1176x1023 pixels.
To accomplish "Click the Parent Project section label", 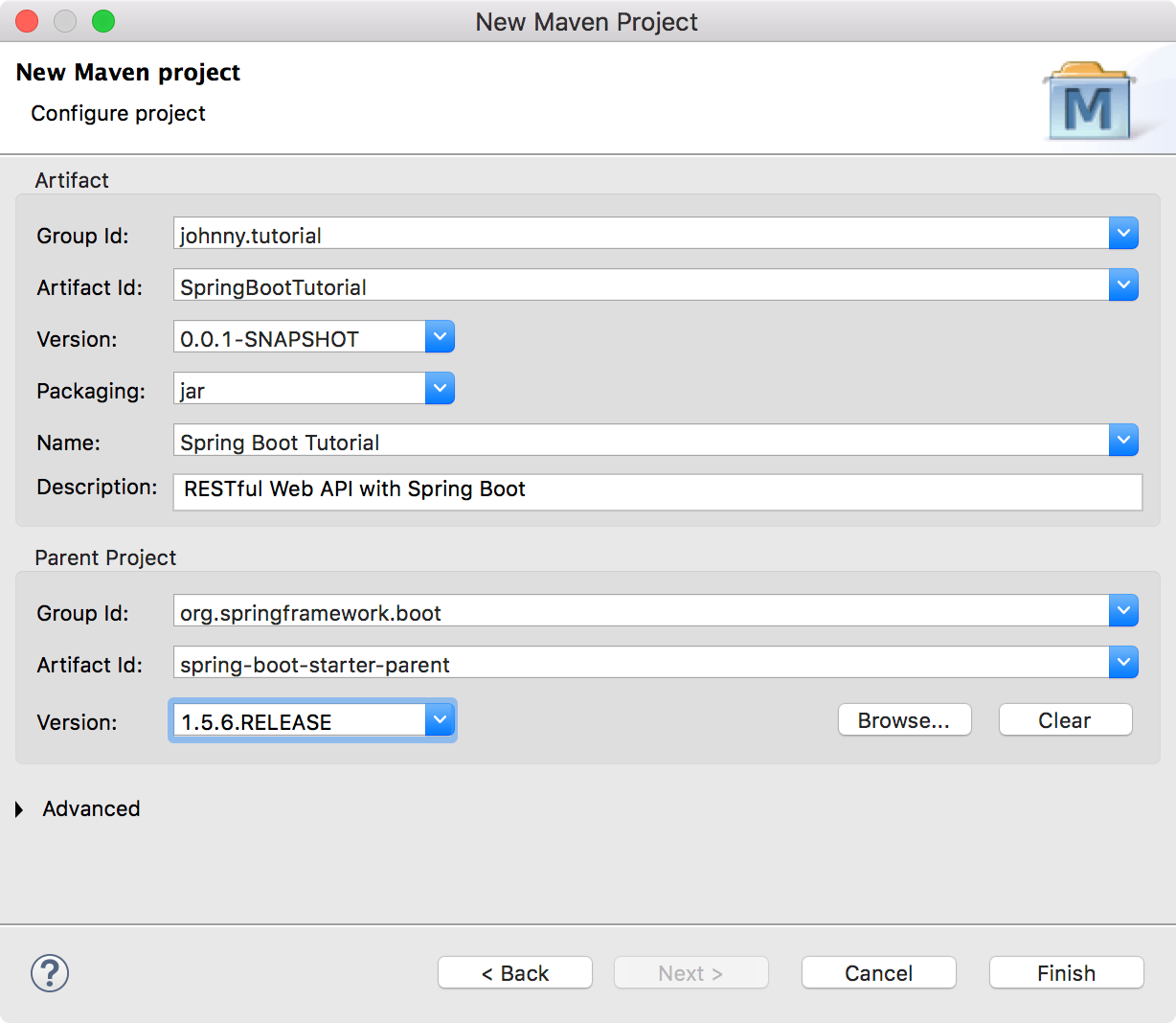I will click(x=105, y=557).
